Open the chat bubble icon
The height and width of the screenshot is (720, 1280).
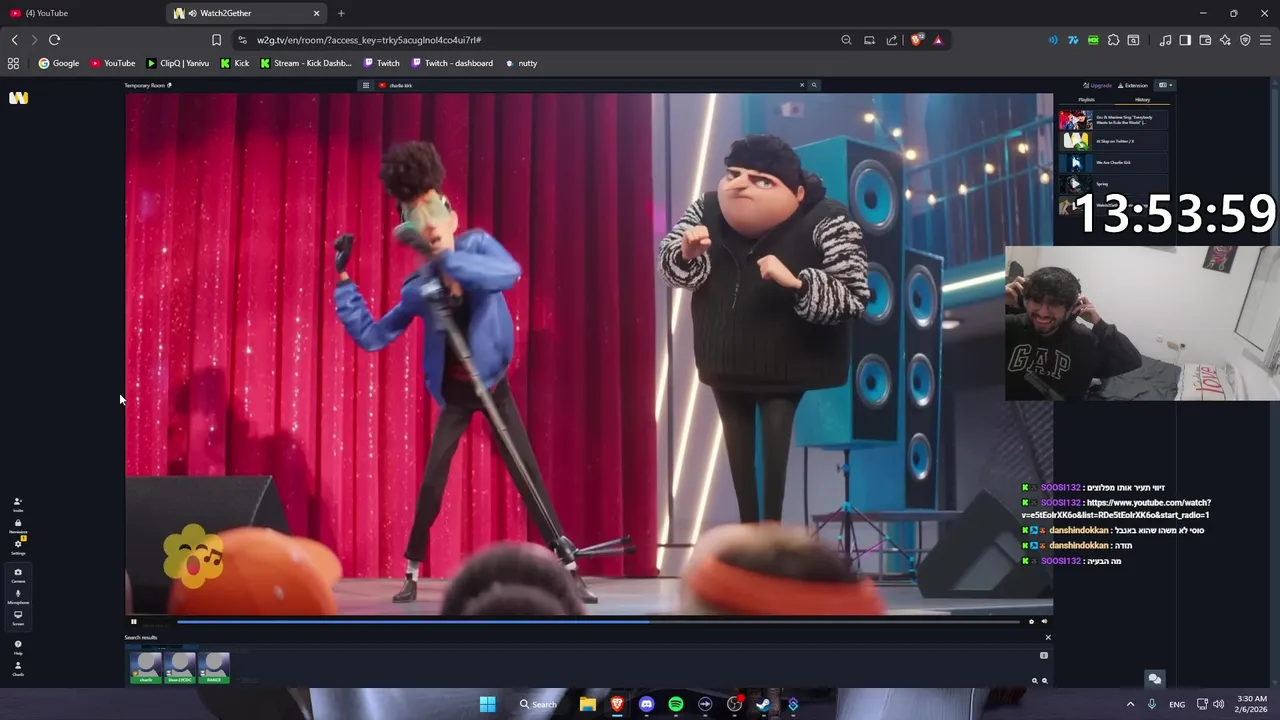point(1155,679)
